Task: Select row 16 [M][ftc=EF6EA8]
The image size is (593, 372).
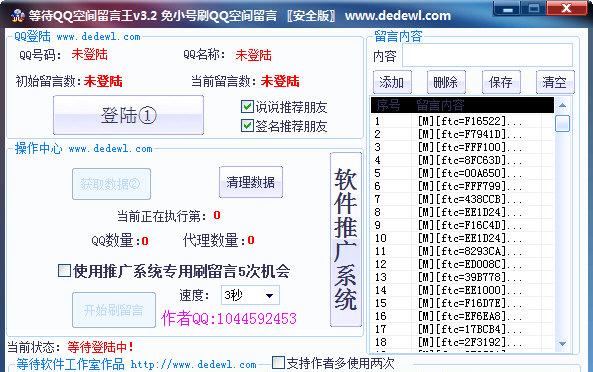Action: 462,316
